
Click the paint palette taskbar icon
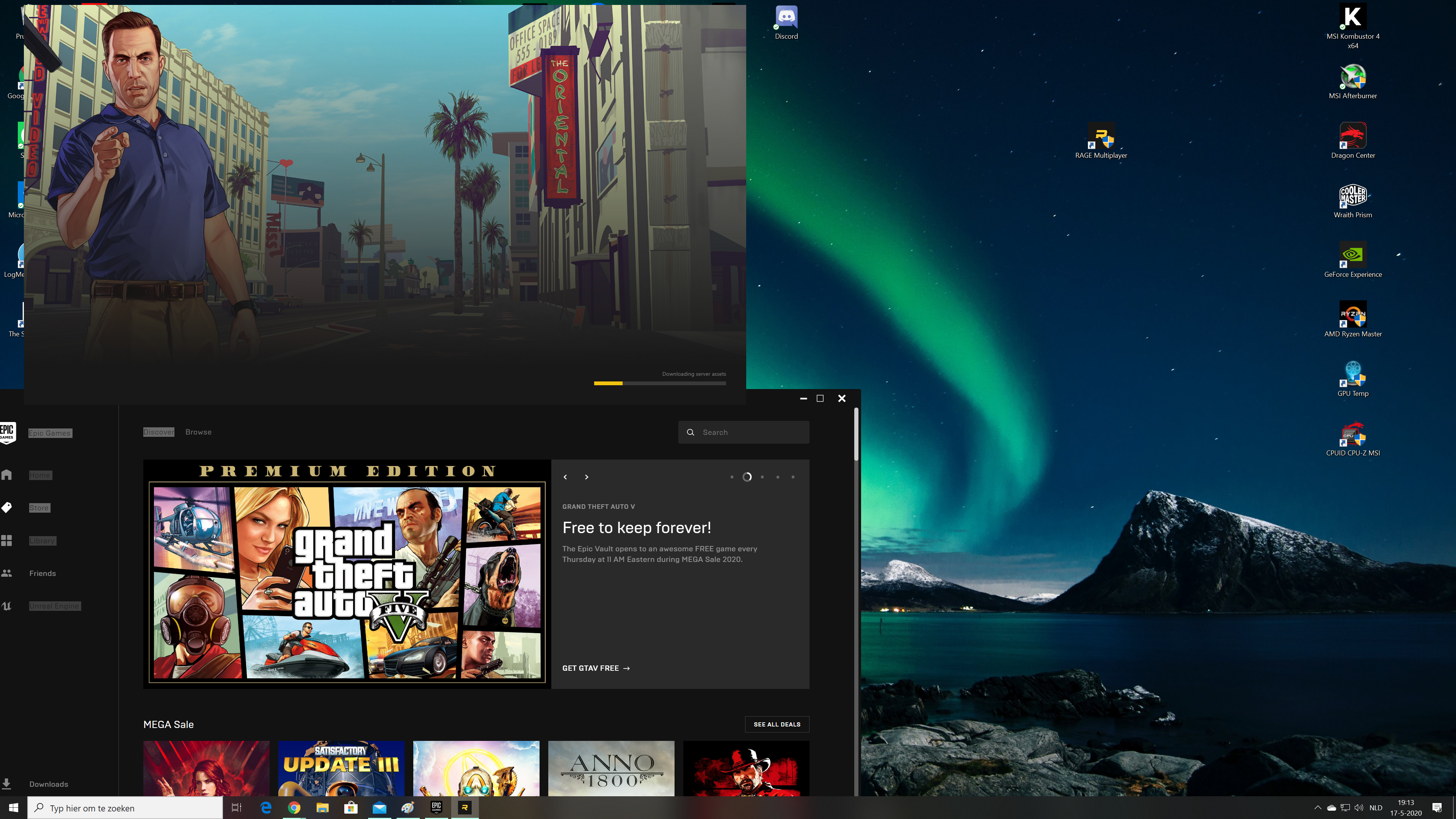(x=408, y=808)
